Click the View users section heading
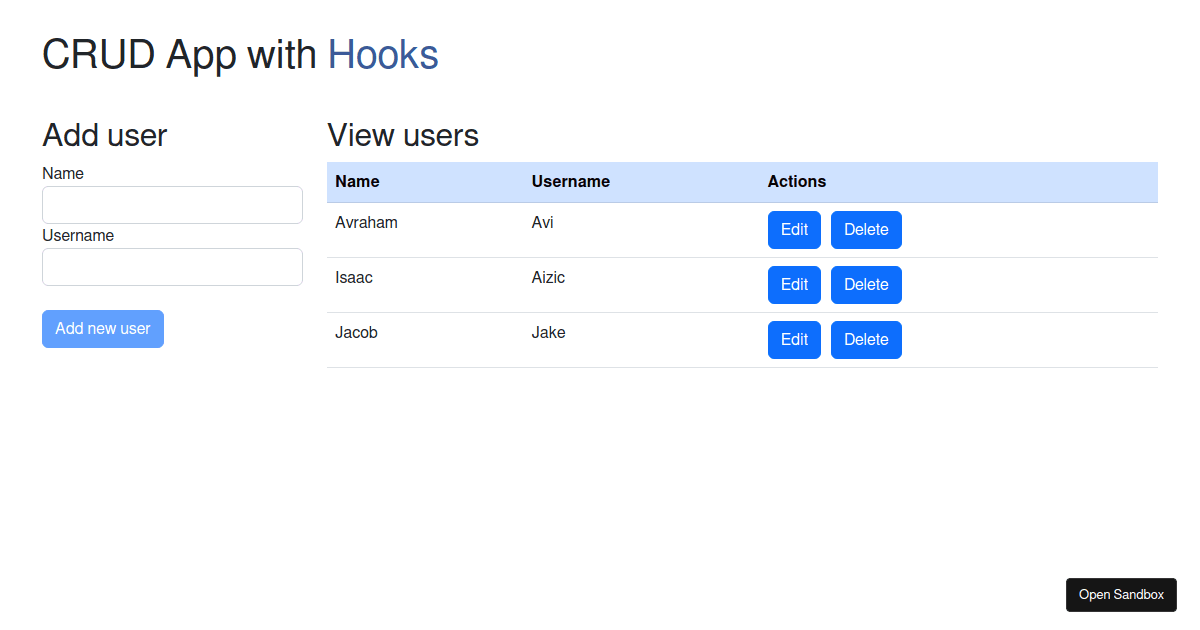The width and height of the screenshot is (1200, 630). 402,135
